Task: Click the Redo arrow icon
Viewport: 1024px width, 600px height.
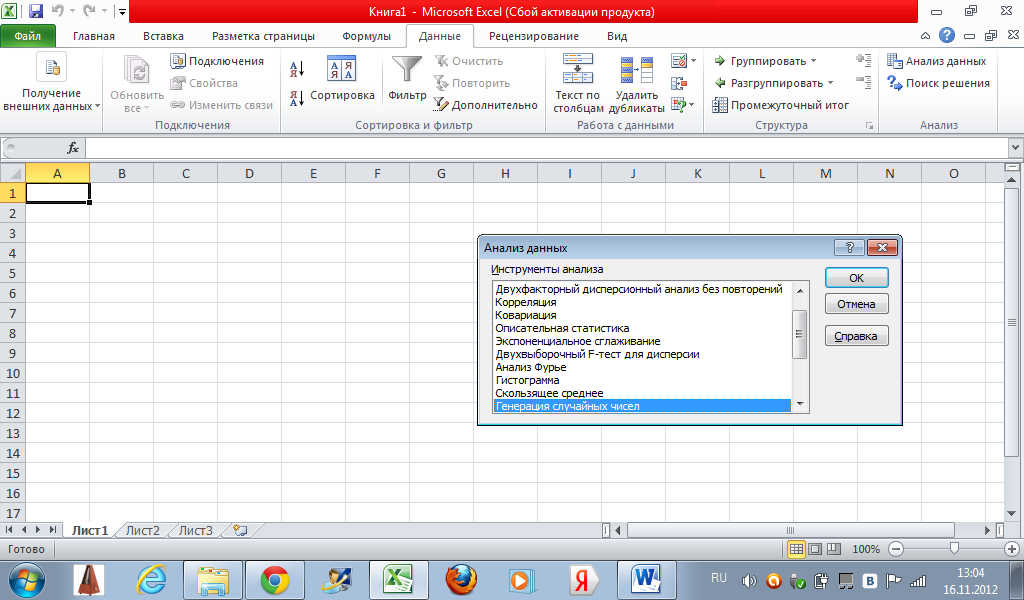Action: pos(89,11)
